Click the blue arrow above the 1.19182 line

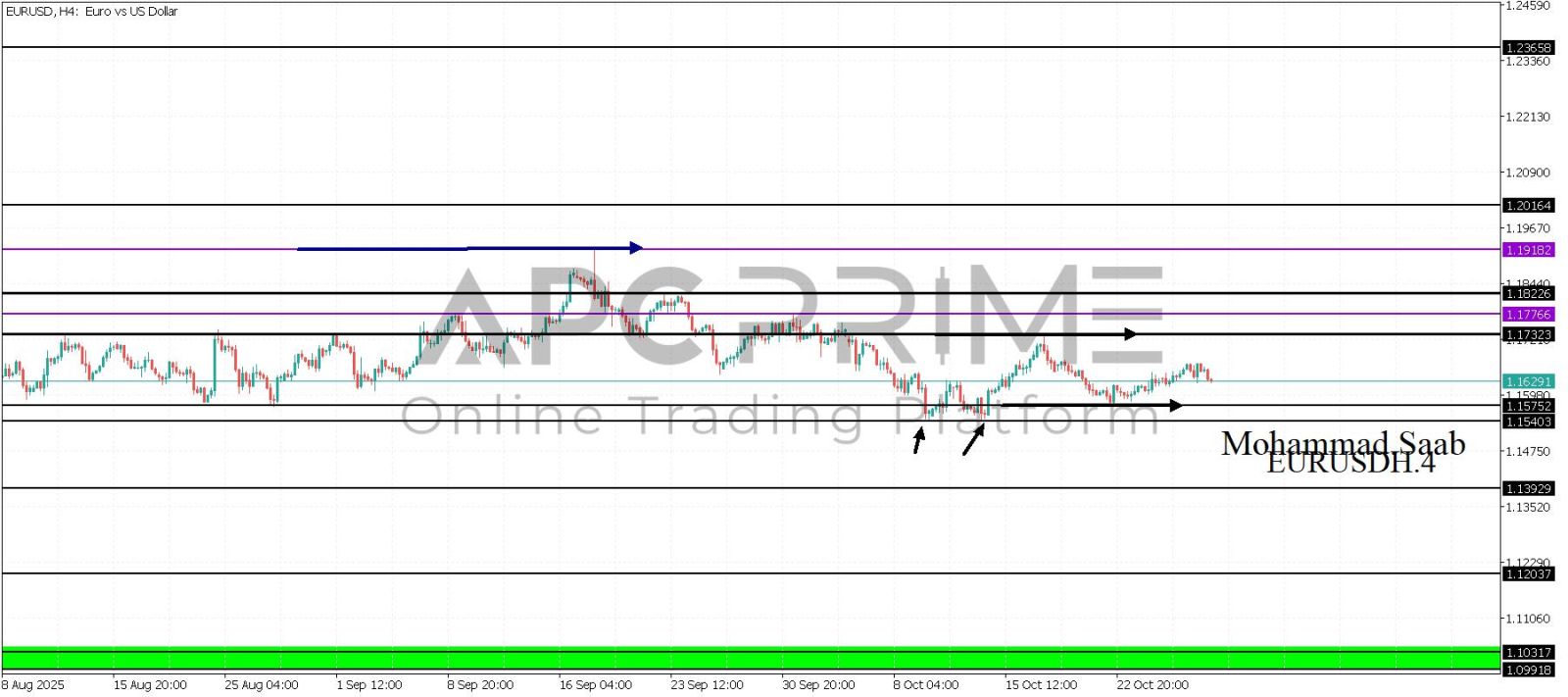pos(470,248)
